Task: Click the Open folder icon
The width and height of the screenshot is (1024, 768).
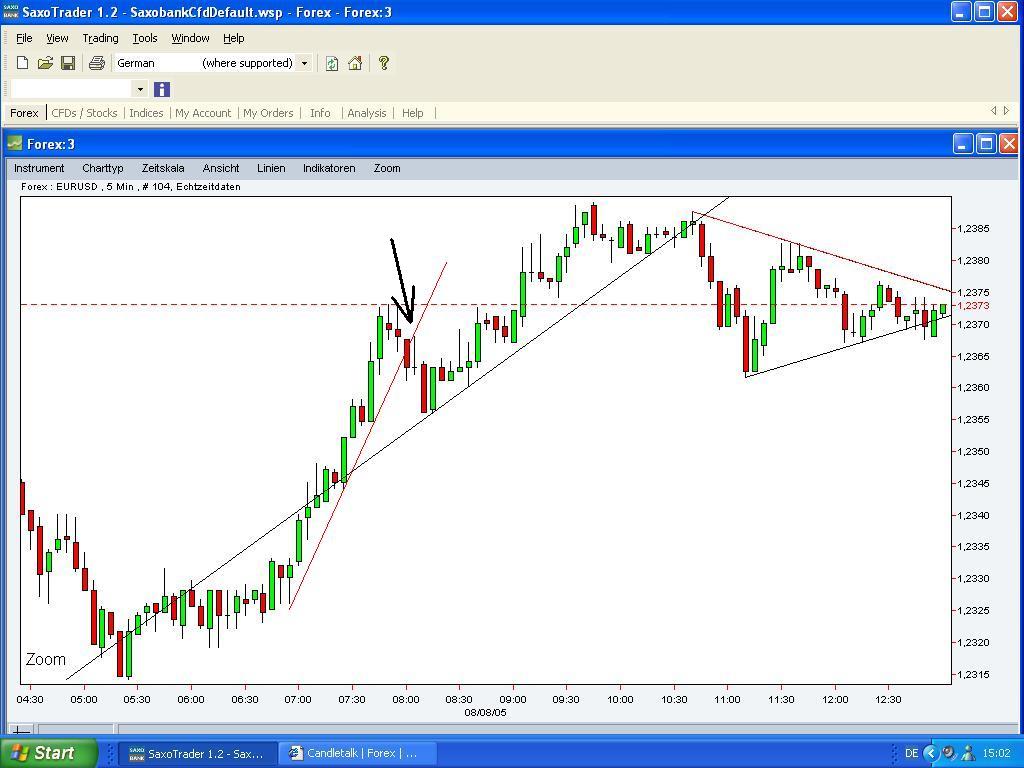Action: click(45, 63)
